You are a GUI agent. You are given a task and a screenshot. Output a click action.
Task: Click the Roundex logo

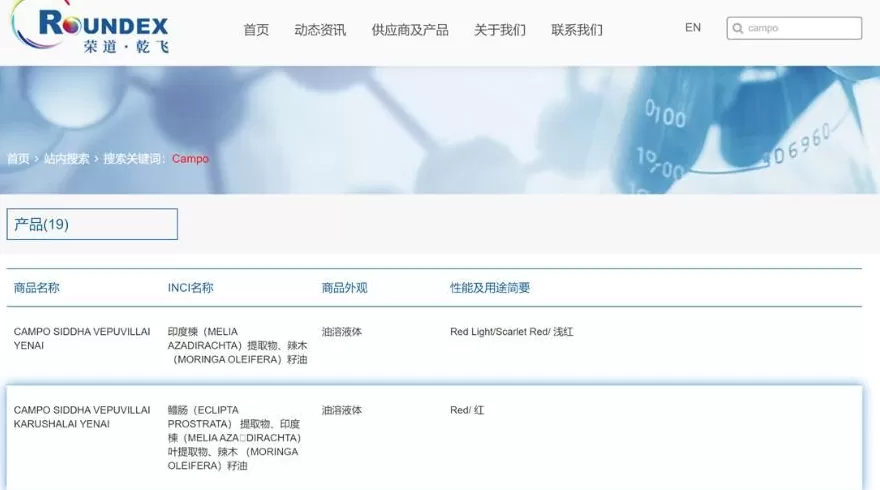(91, 28)
